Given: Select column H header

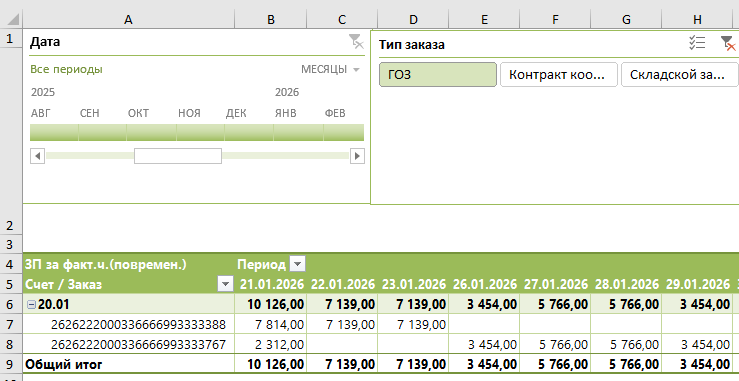Looking at the screenshot, I should click(697, 19).
